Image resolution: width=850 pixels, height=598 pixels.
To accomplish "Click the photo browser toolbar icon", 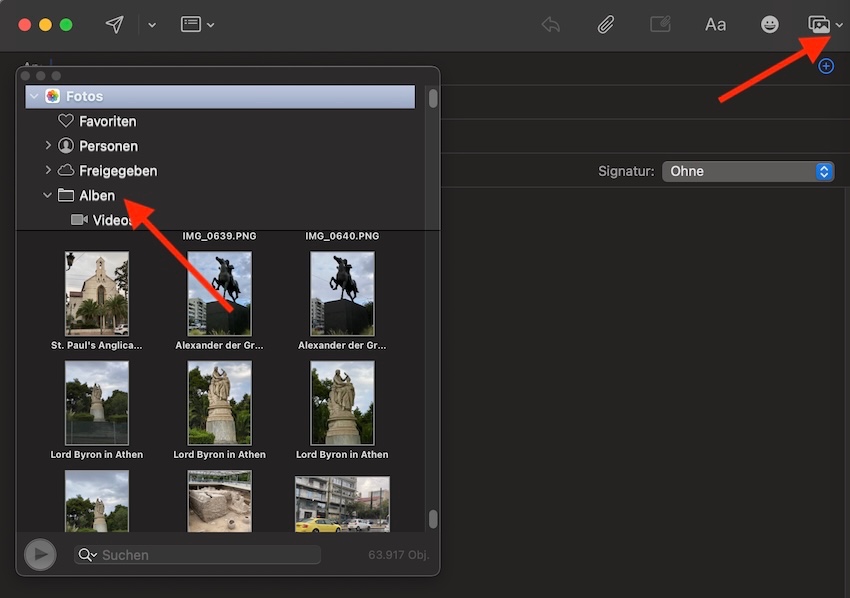I will click(x=820, y=25).
